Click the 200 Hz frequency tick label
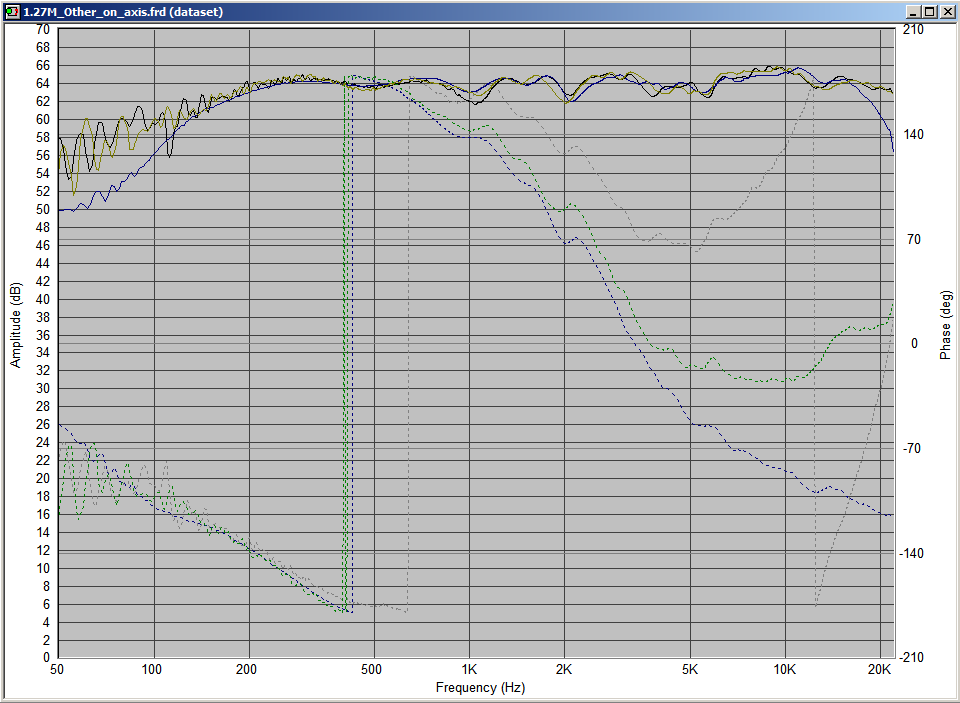This screenshot has height=703, width=960. tap(247, 669)
